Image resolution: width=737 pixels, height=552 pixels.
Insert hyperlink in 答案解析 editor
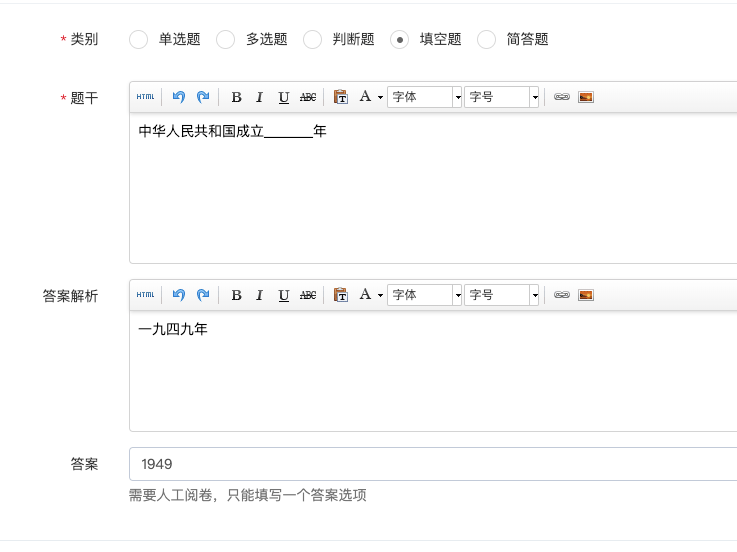coord(562,295)
